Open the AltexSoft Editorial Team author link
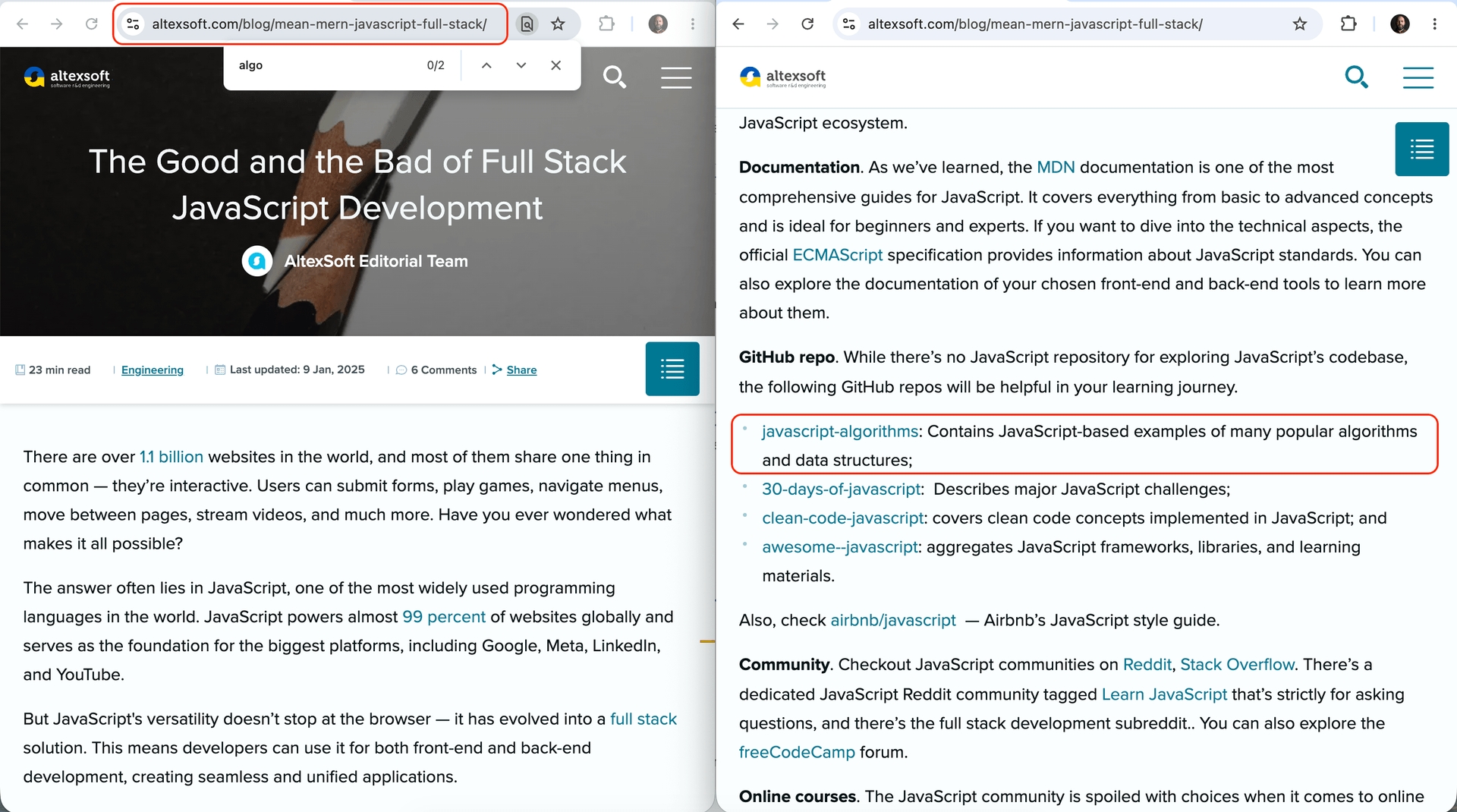The image size is (1457, 812). [376, 261]
